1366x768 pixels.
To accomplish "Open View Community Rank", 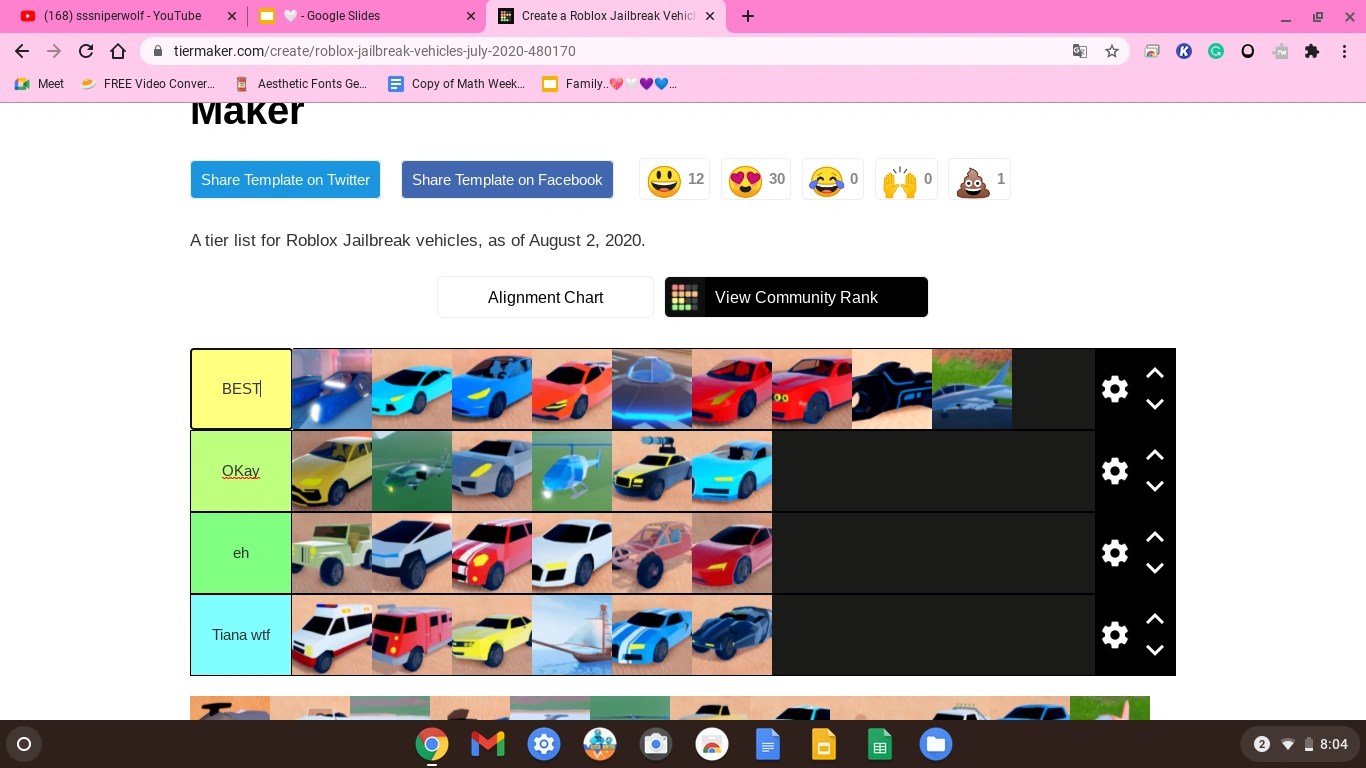I will click(x=796, y=297).
